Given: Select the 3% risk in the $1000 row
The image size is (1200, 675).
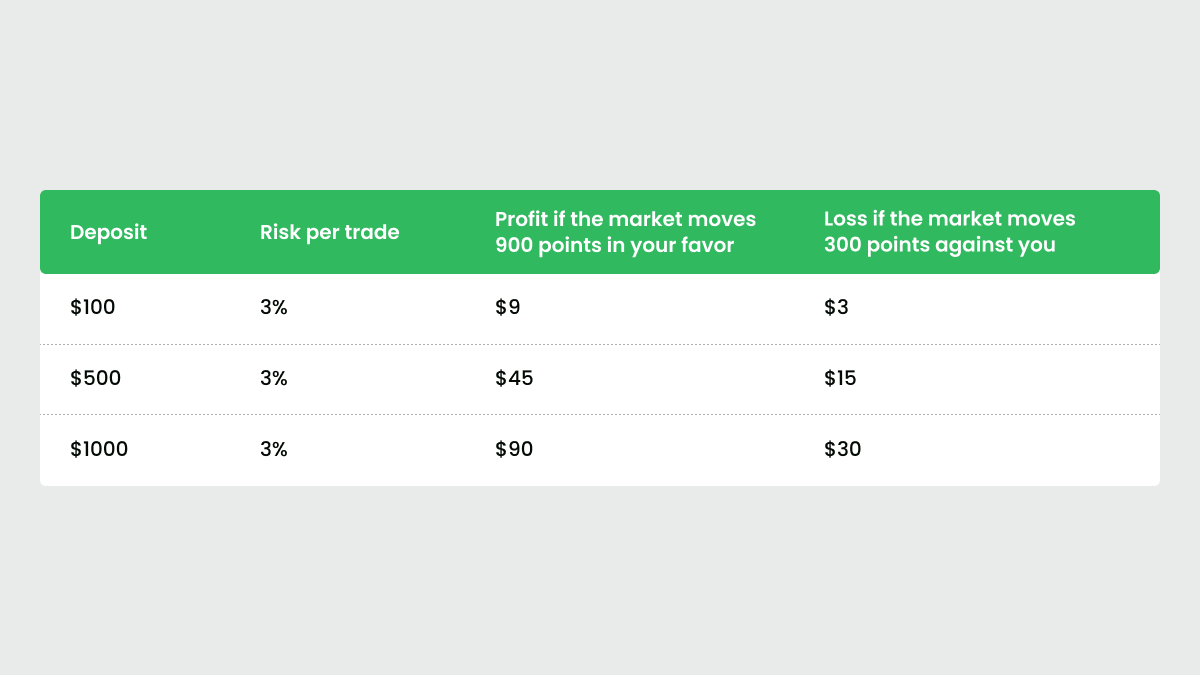Looking at the screenshot, I should 273,450.
